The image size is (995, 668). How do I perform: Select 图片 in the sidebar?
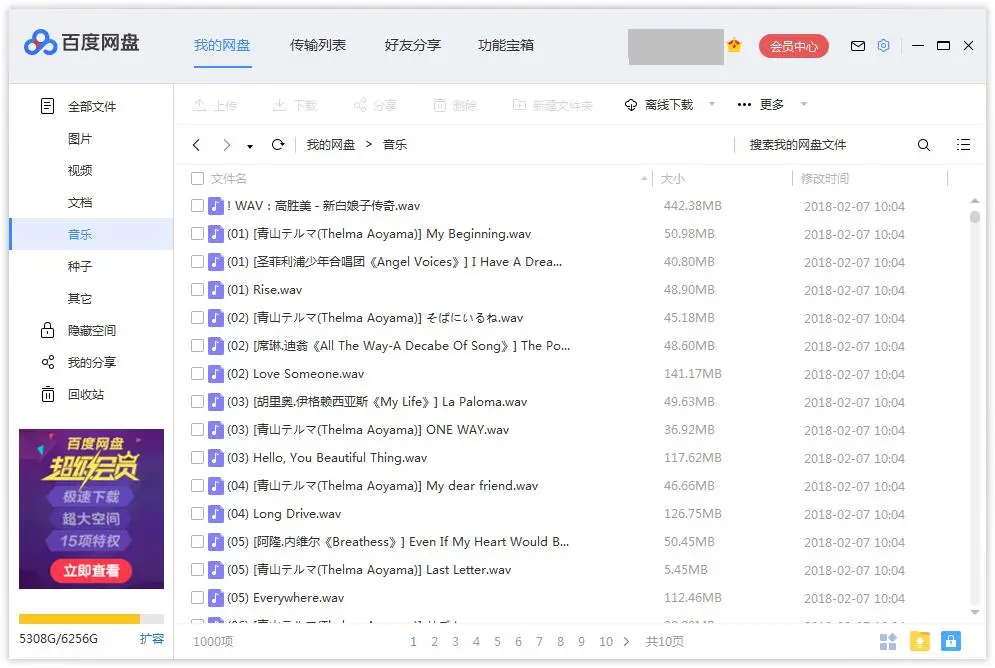pos(80,138)
